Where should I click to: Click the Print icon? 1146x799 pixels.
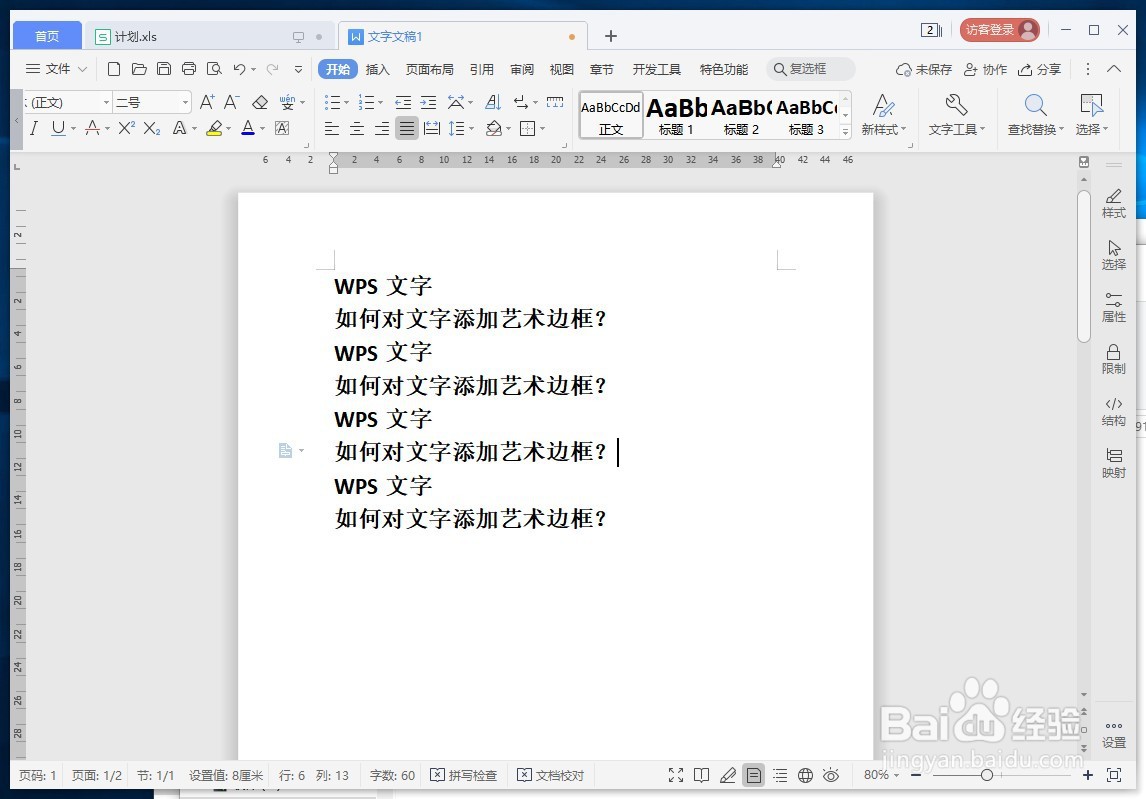pos(189,69)
